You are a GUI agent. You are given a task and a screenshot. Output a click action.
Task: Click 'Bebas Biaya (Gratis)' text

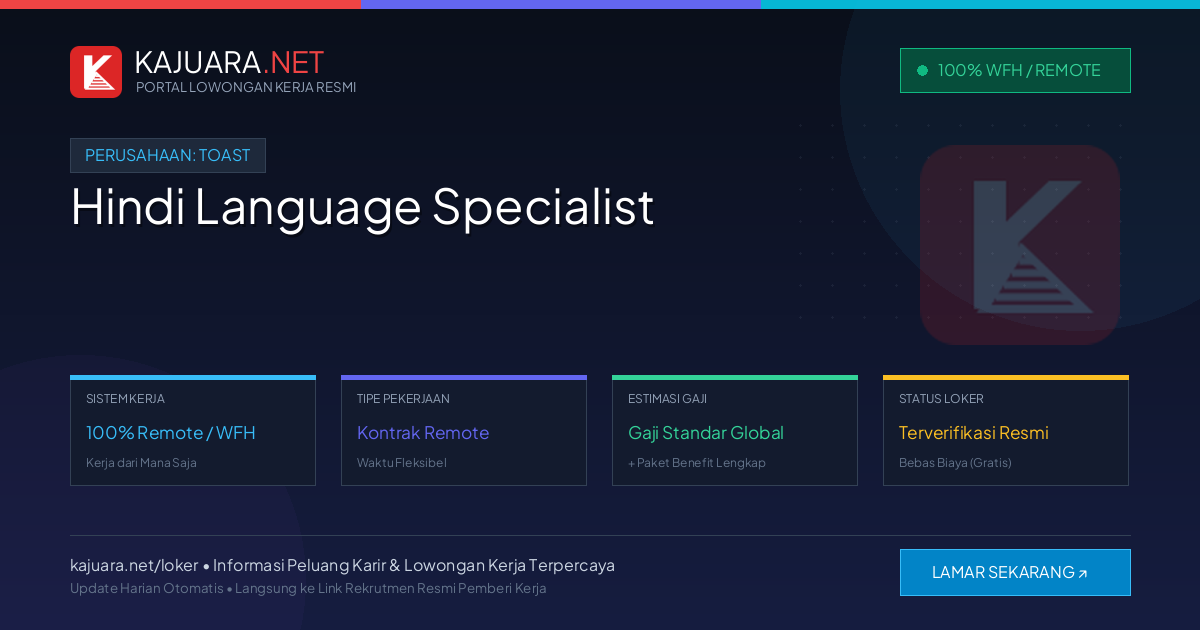955,463
